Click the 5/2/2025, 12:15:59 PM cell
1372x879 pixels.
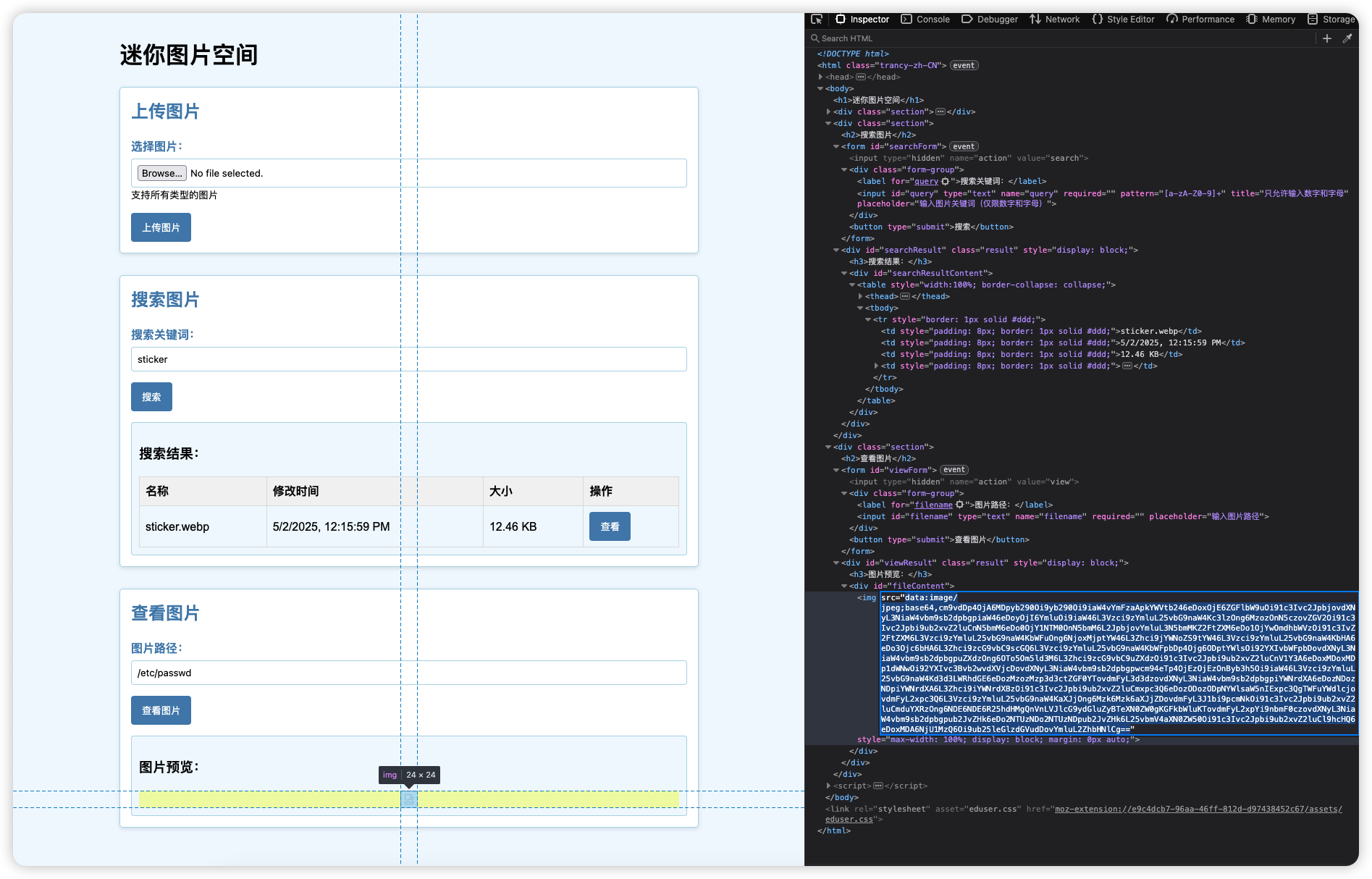point(375,526)
